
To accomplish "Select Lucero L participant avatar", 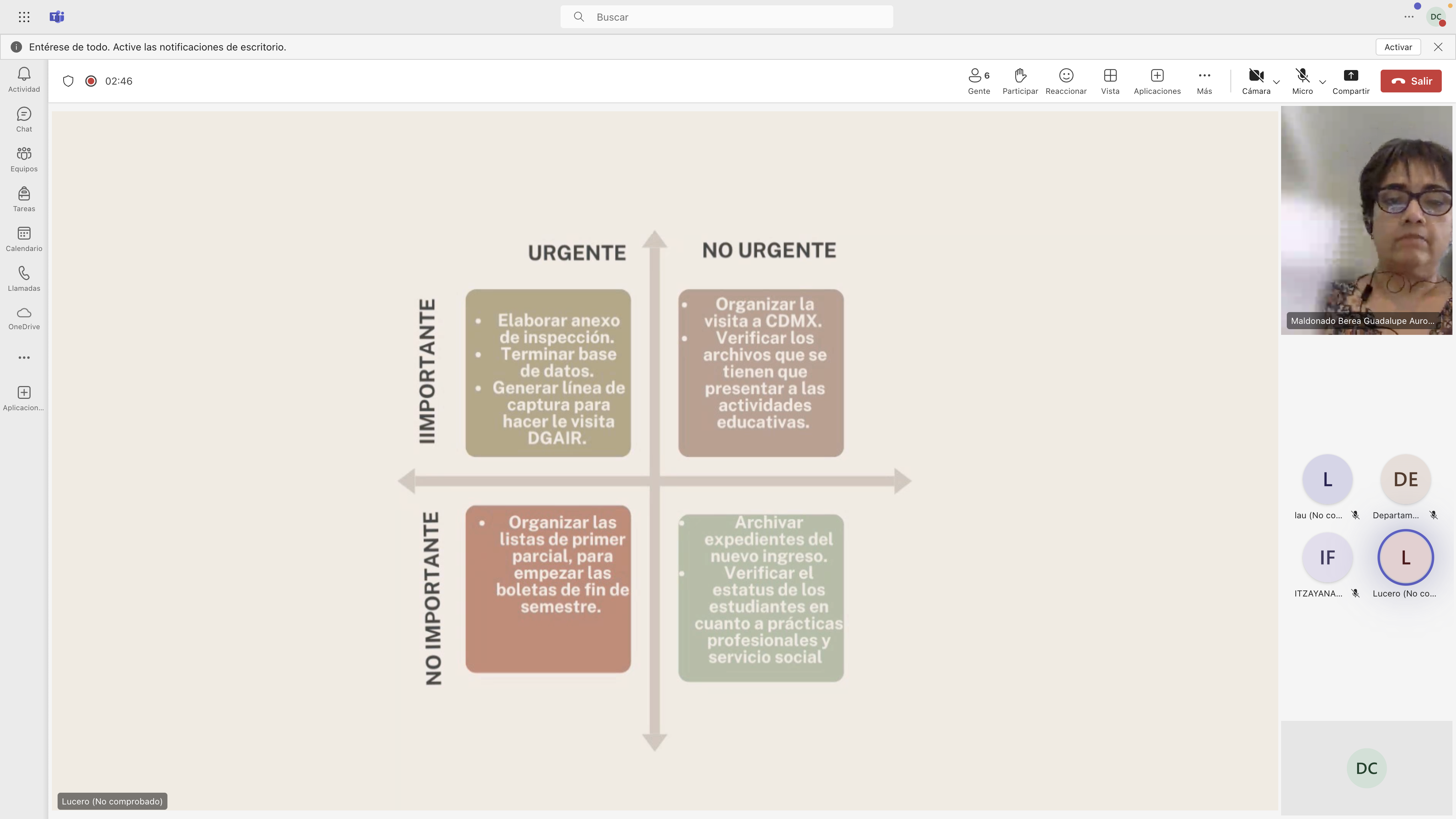I will click(x=1405, y=557).
